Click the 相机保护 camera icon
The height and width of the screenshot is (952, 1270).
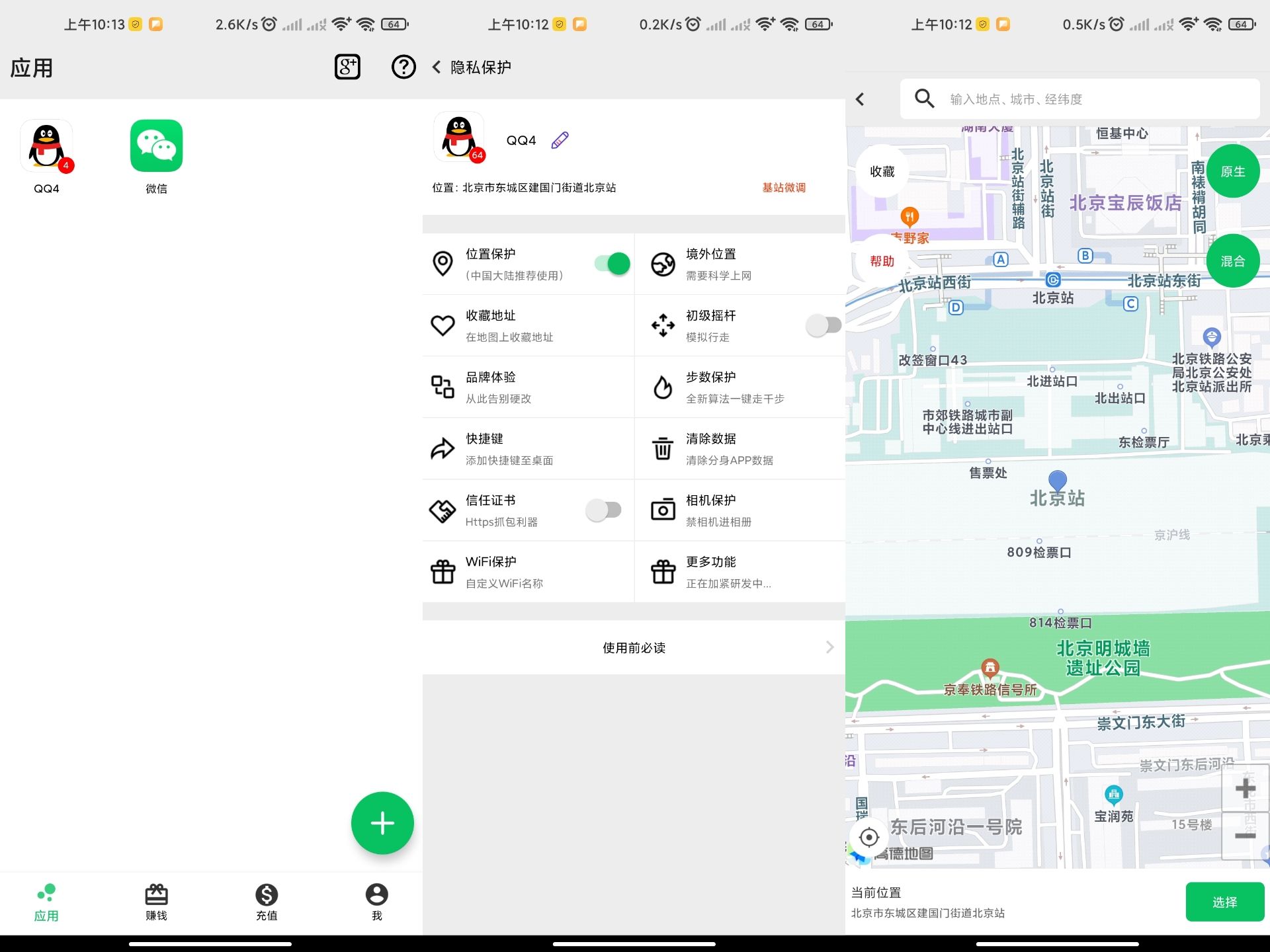coord(663,510)
